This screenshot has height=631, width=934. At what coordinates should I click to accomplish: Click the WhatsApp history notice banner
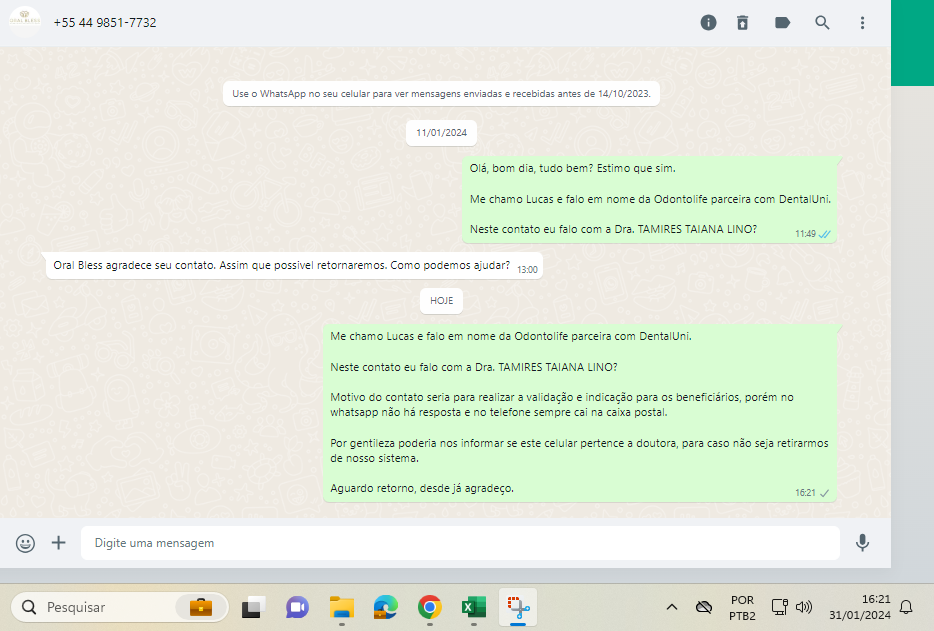pyautogui.click(x=441, y=94)
